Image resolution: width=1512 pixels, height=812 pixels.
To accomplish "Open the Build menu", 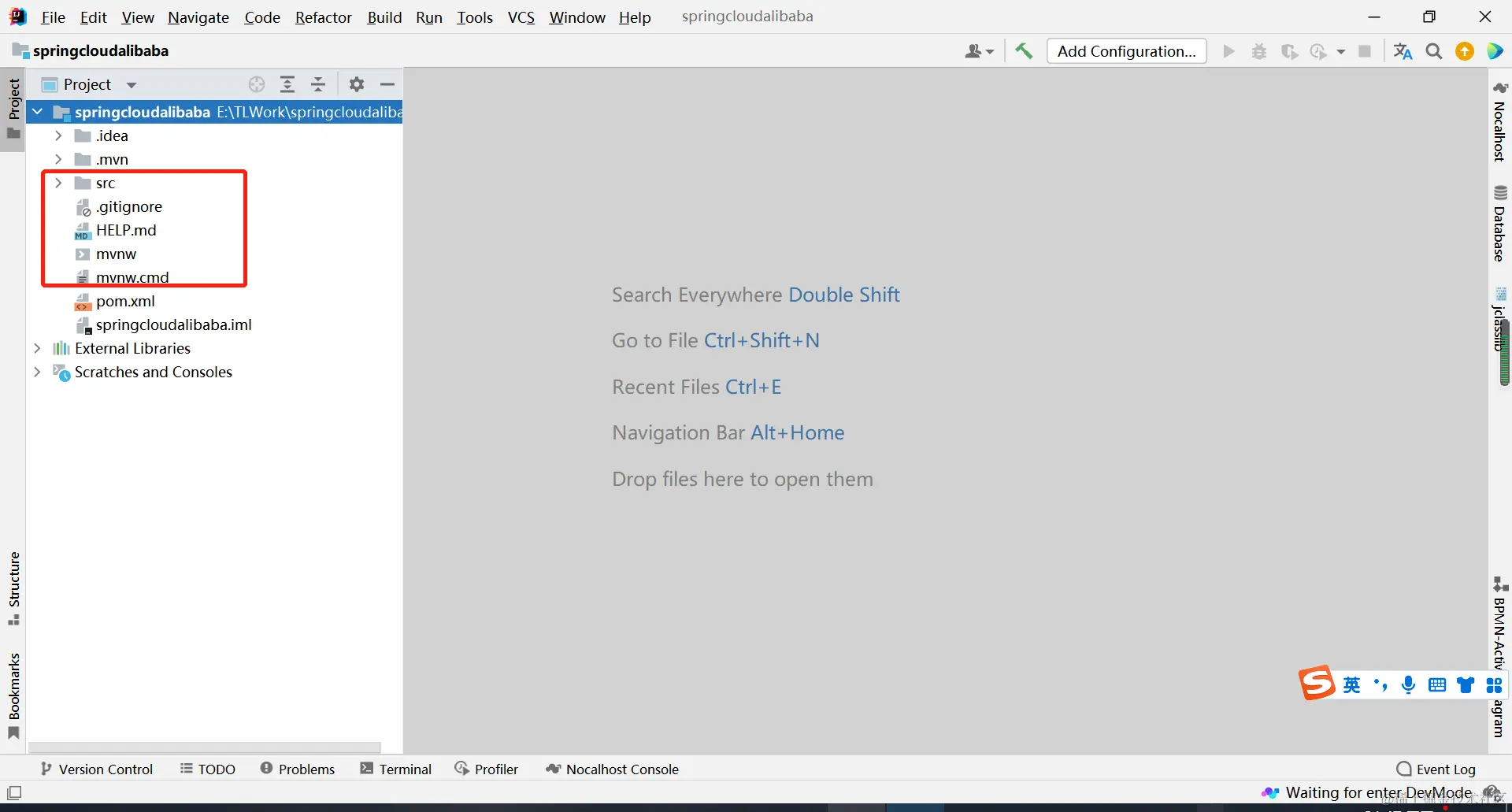I will coord(384,17).
